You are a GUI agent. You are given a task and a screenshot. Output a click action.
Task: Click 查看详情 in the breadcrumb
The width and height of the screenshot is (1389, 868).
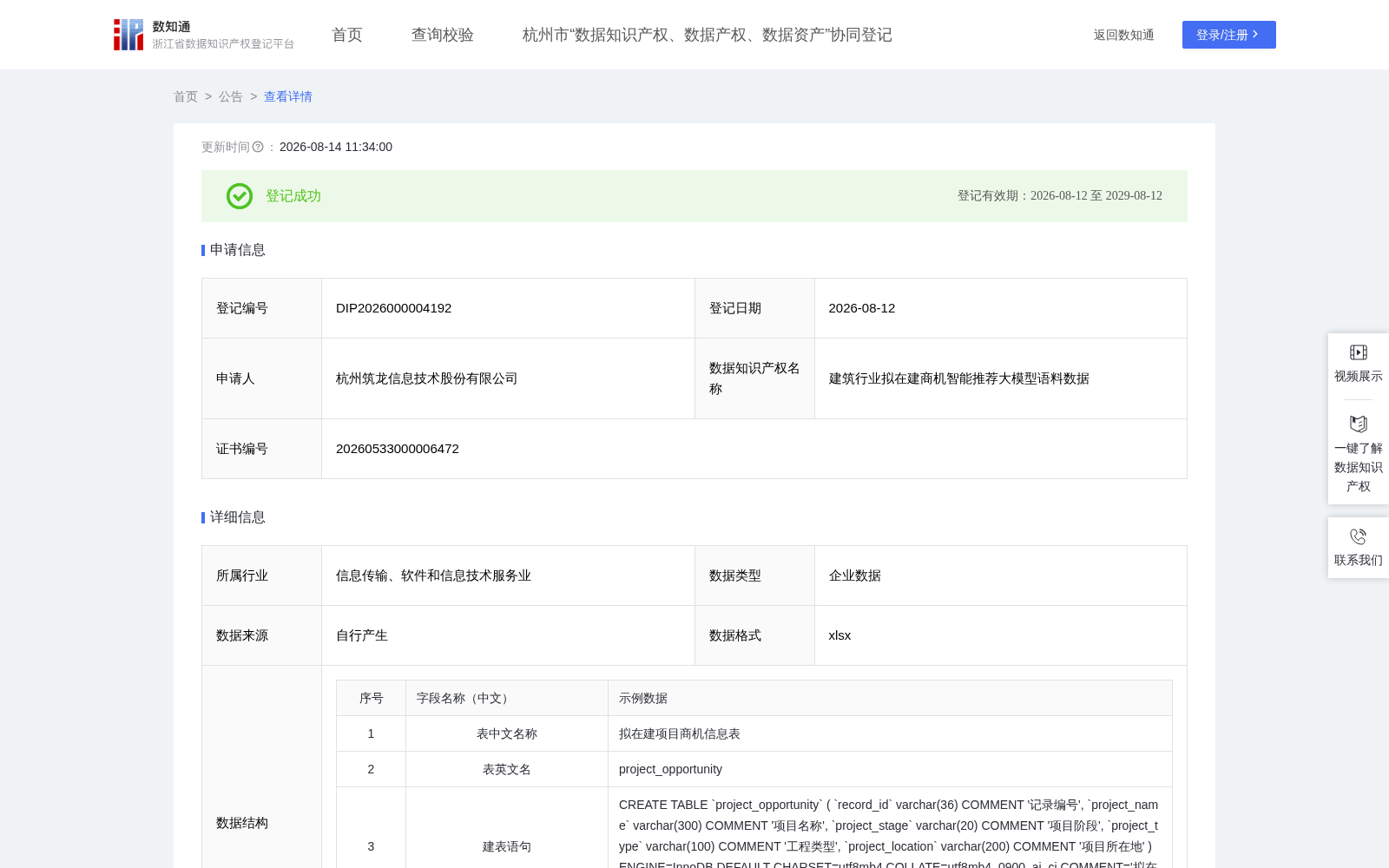click(288, 96)
